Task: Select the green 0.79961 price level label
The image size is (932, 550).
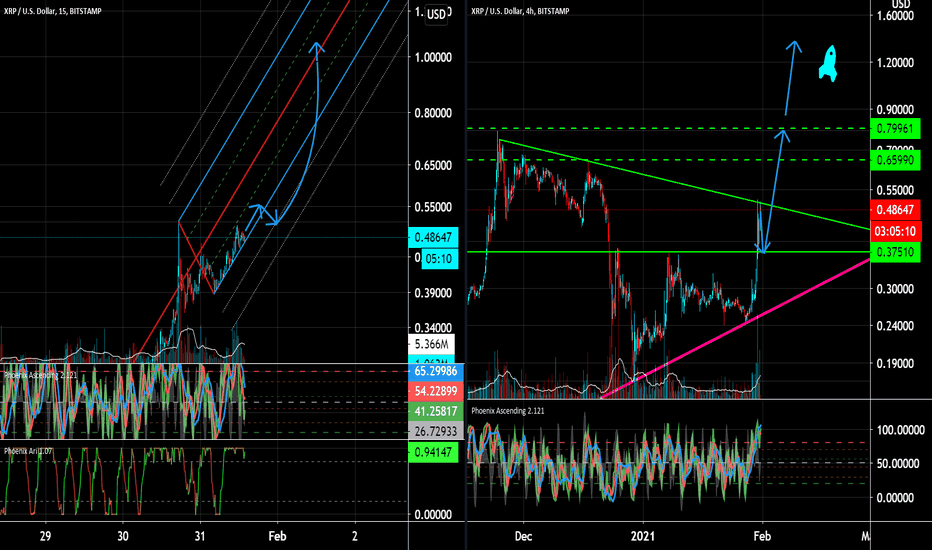Action: (x=895, y=128)
